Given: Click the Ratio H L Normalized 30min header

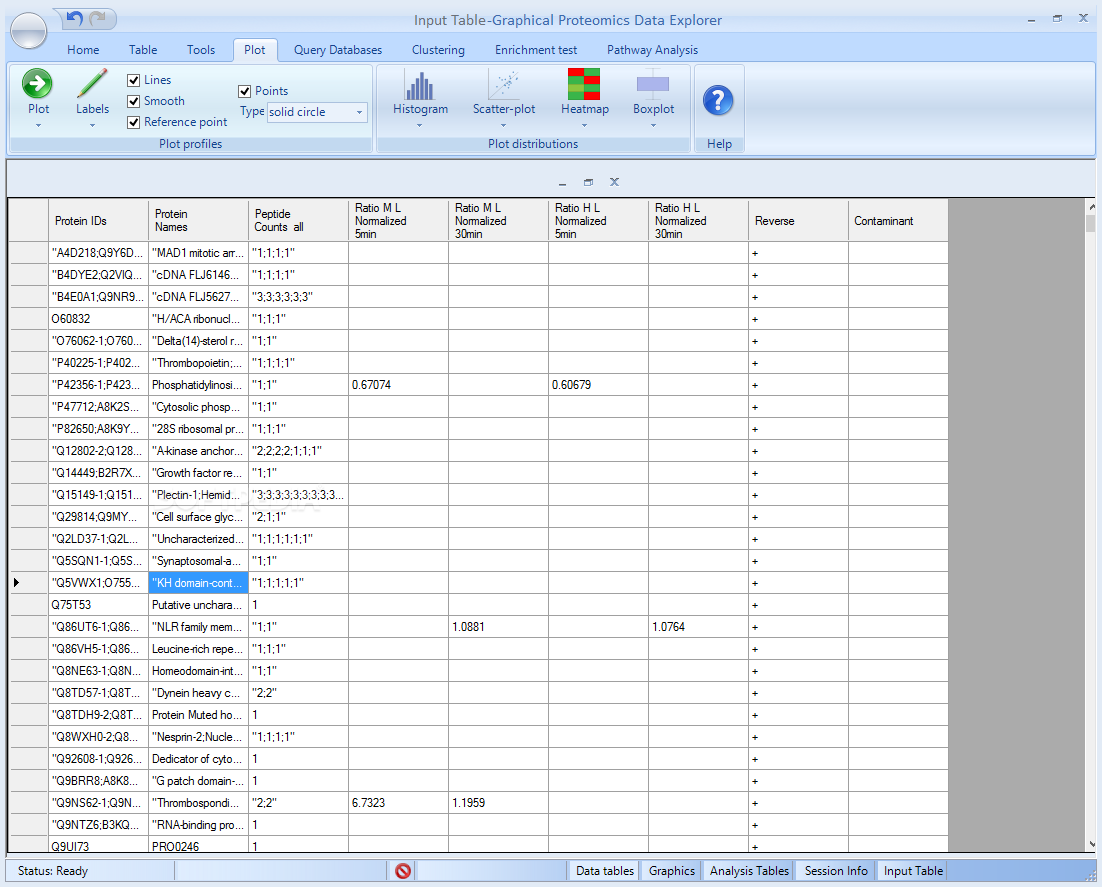Looking at the screenshot, I should (699, 221).
